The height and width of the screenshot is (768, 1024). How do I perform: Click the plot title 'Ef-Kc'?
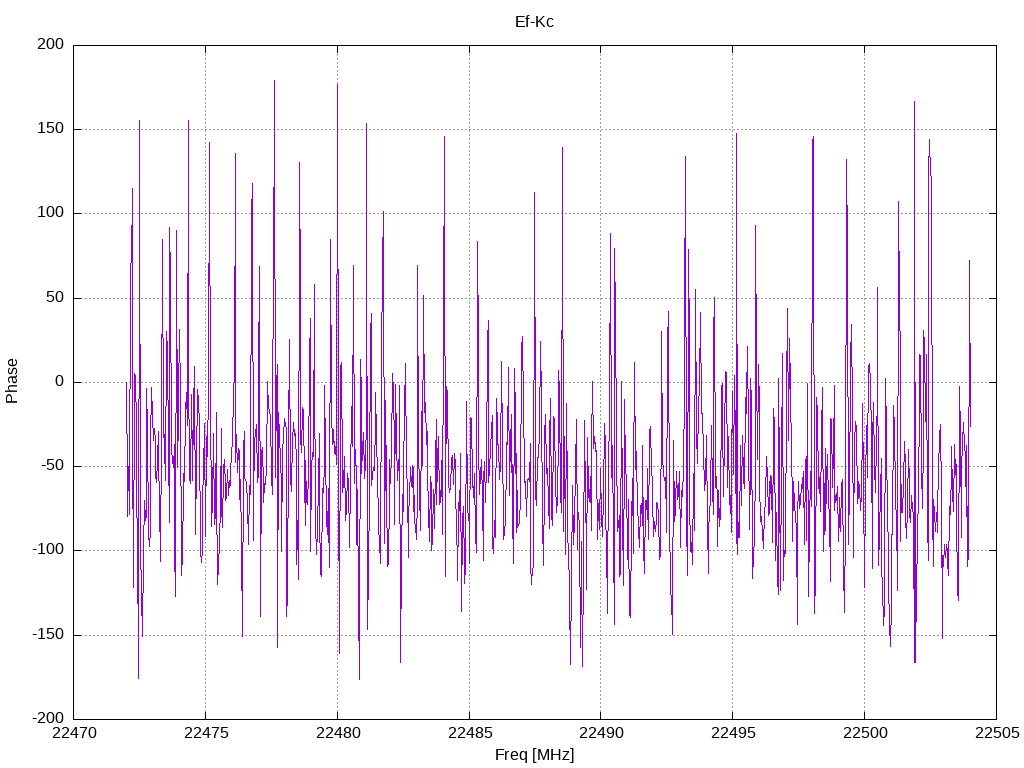point(534,22)
